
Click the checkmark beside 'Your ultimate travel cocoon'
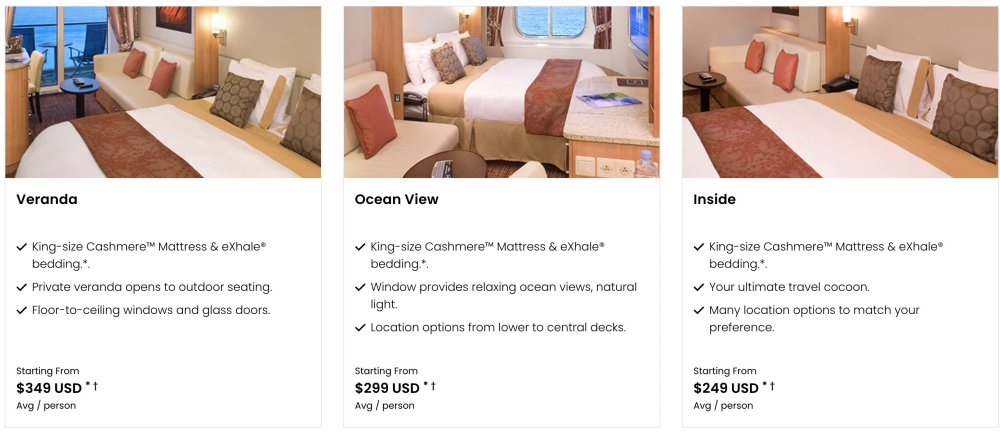coord(699,287)
